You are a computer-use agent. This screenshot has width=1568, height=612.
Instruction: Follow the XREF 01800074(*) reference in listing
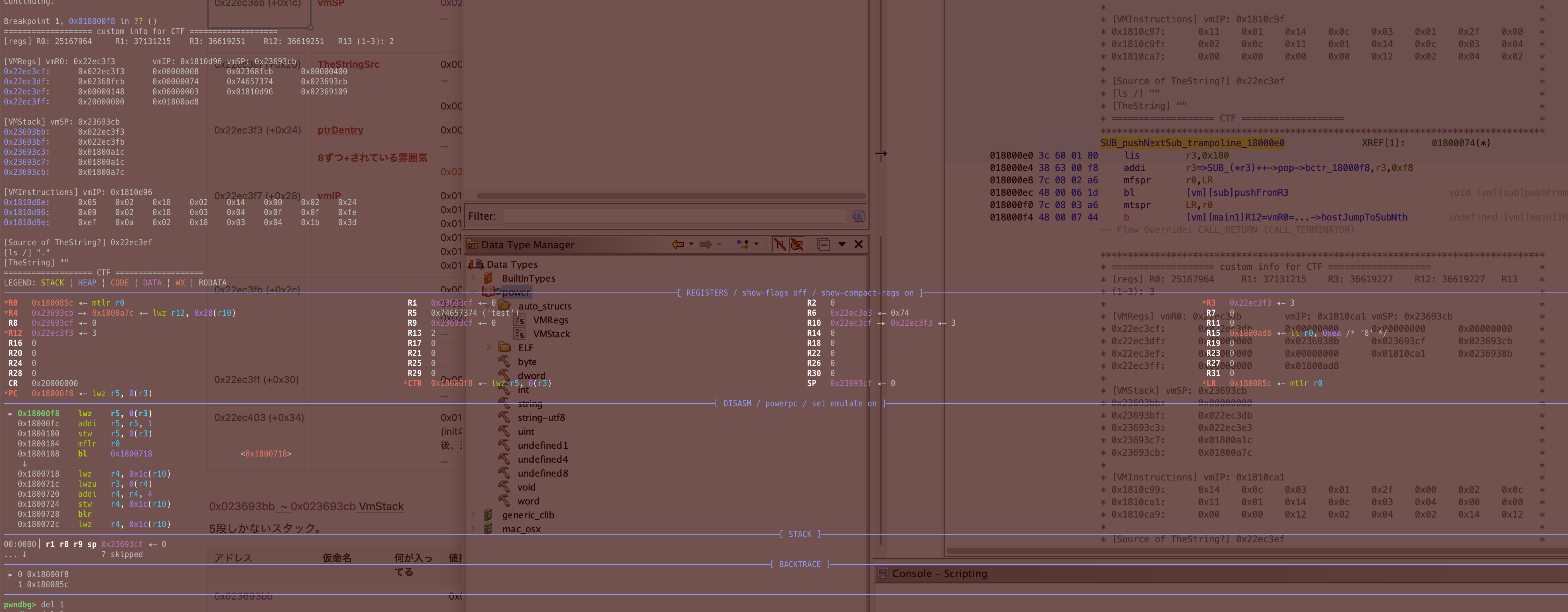(1461, 143)
